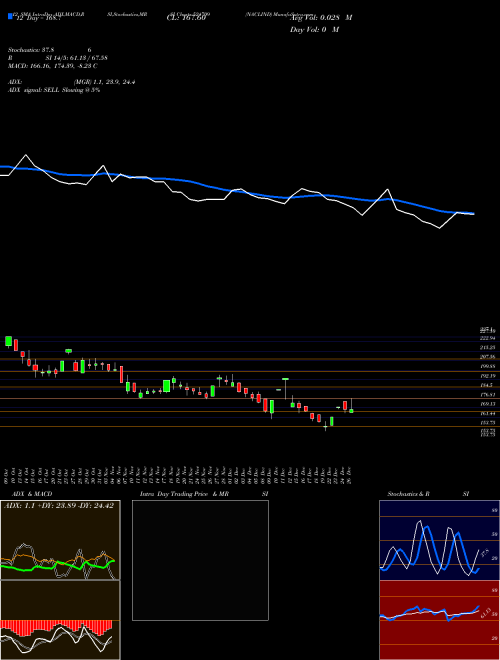The image size is (500, 660).
Task: Click the 'MACD: 166.16, 174.39, -8.23' reading
Action: pyautogui.click(x=50, y=66)
